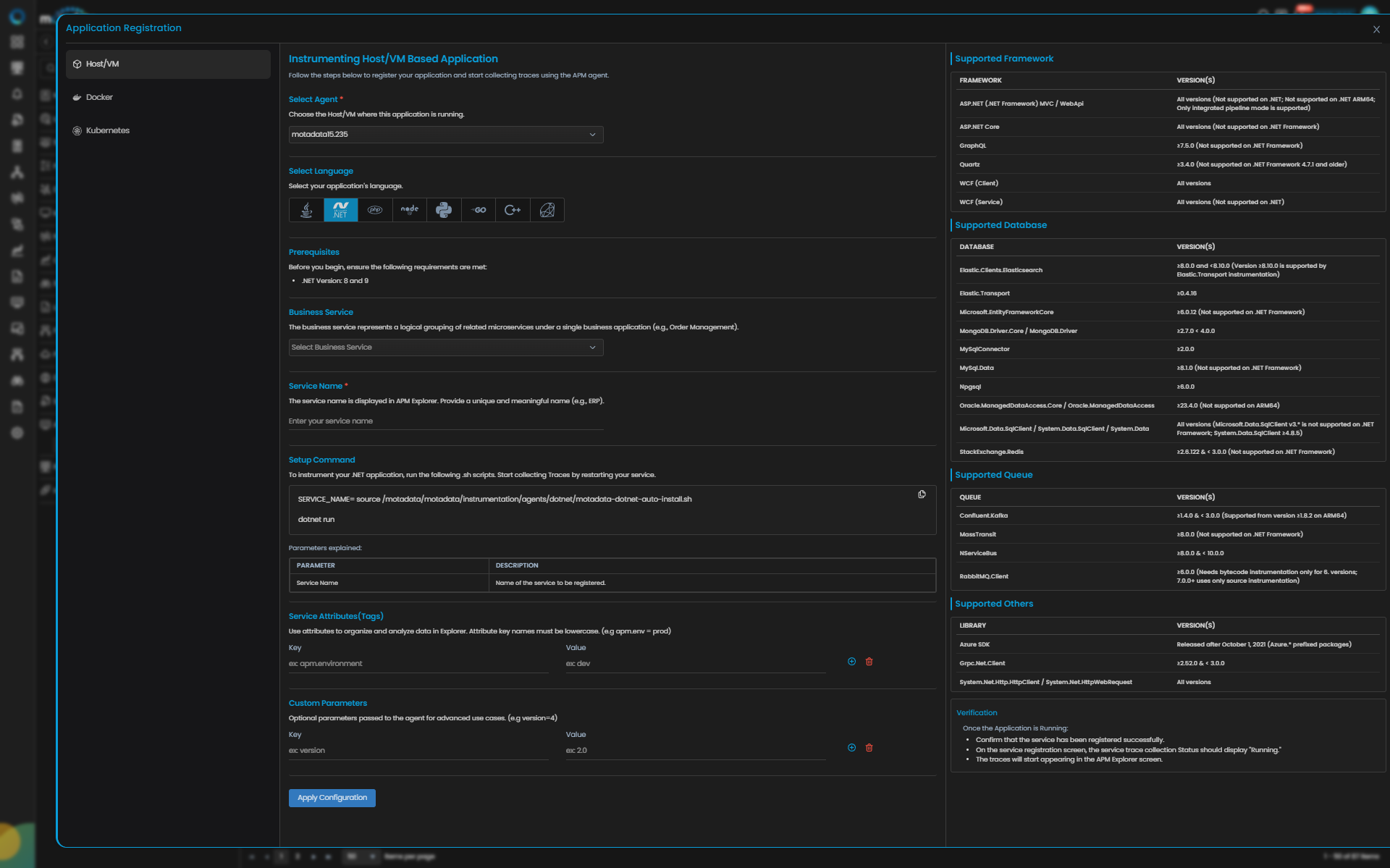Add a new Custom Parameters row
The image size is (1390, 868).
851,748
